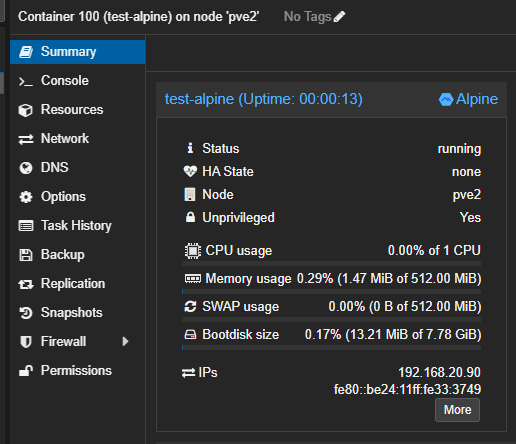Click the No Tags label

[307, 17]
